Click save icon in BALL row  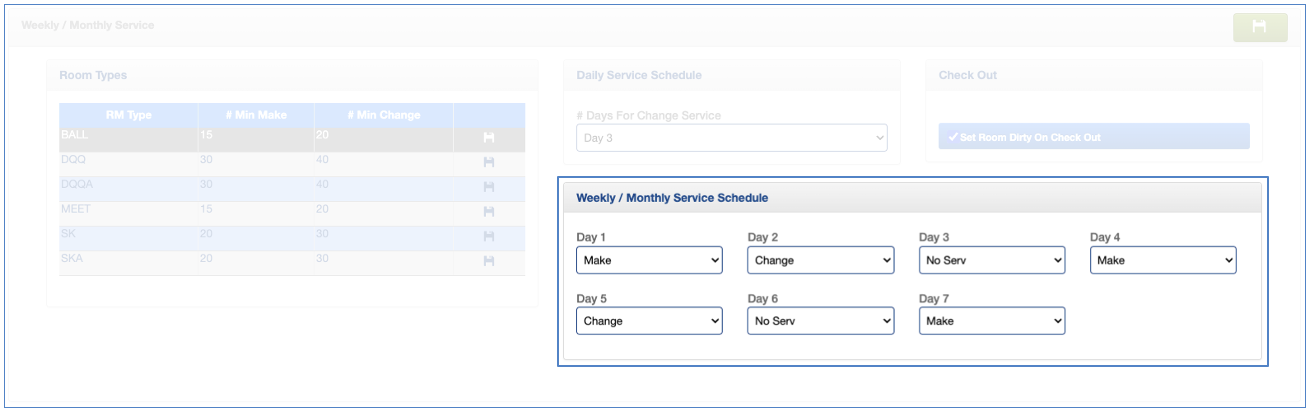489,138
